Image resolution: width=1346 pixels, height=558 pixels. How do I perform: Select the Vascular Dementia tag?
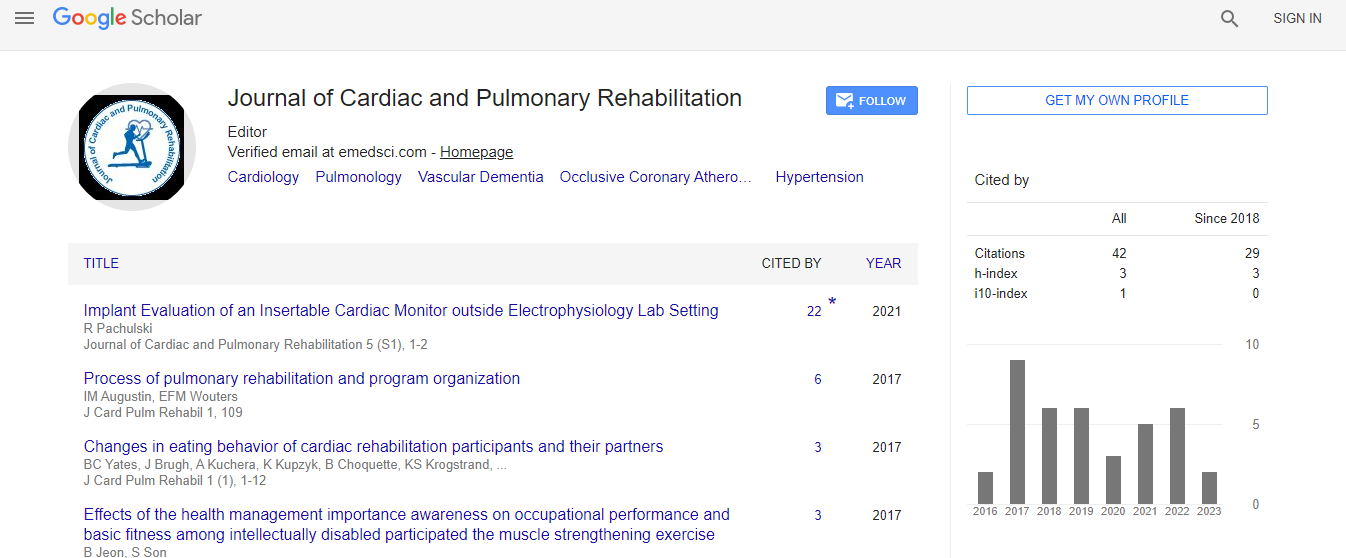pos(480,177)
